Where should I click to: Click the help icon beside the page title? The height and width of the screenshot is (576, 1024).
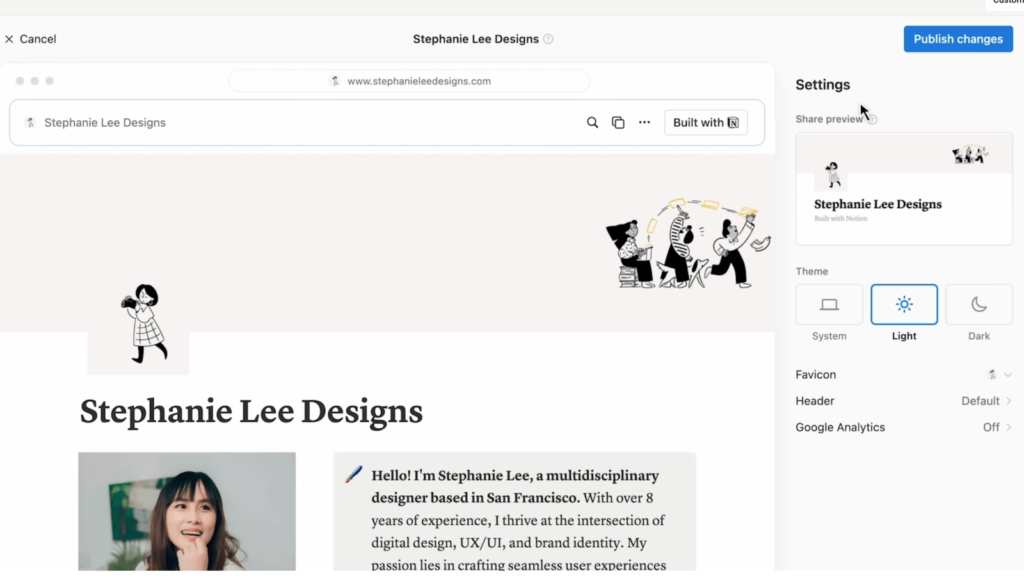tap(548, 40)
